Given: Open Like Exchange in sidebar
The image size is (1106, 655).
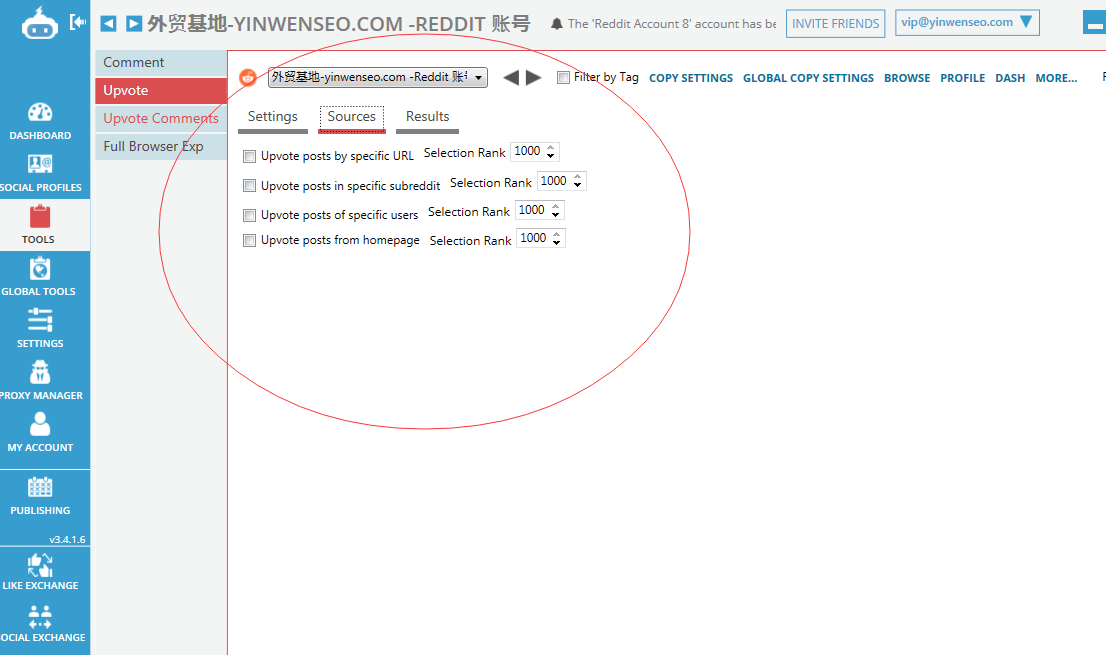Looking at the screenshot, I should click(x=40, y=565).
